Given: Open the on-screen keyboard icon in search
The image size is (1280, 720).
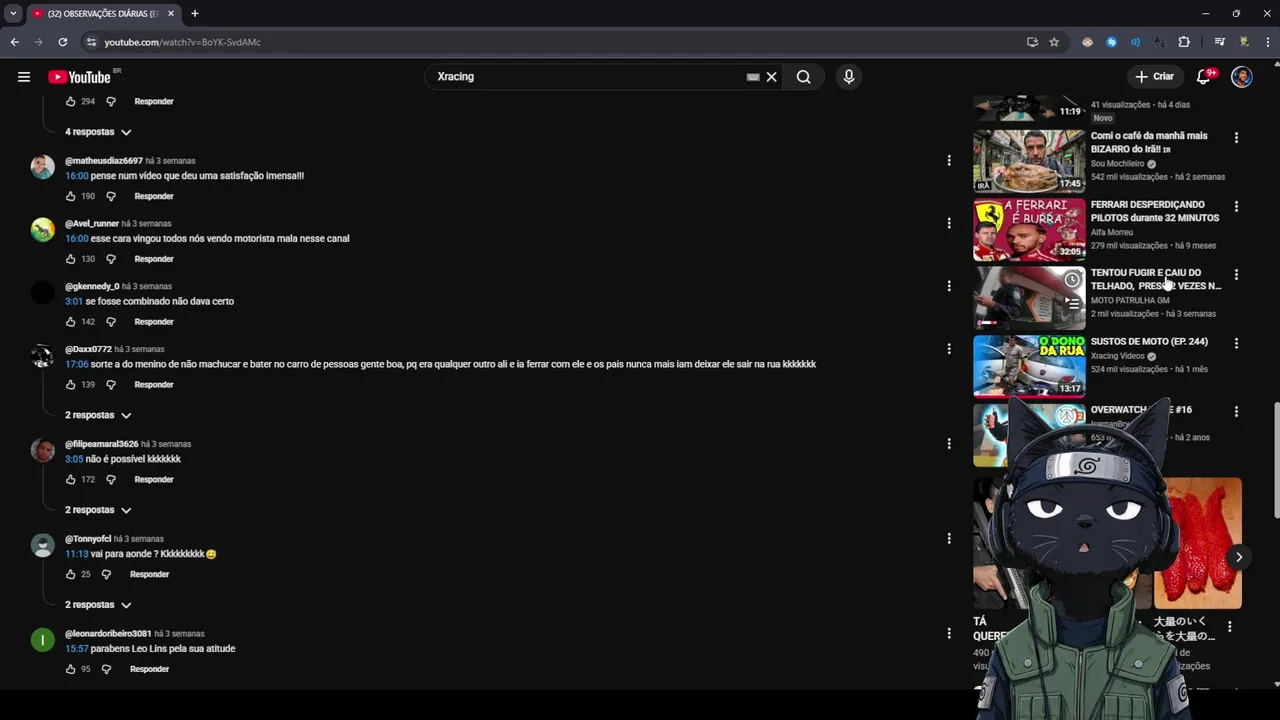Looking at the screenshot, I should tap(753, 77).
